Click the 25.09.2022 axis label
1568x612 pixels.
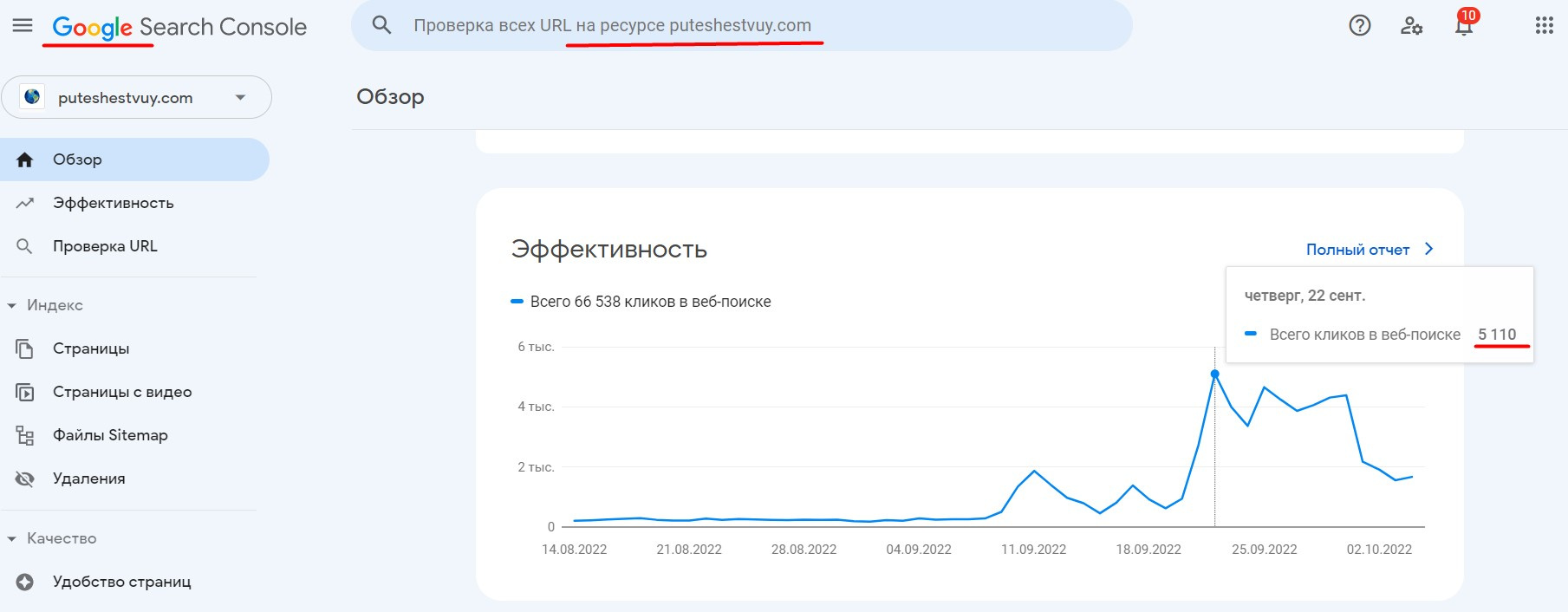(1265, 550)
